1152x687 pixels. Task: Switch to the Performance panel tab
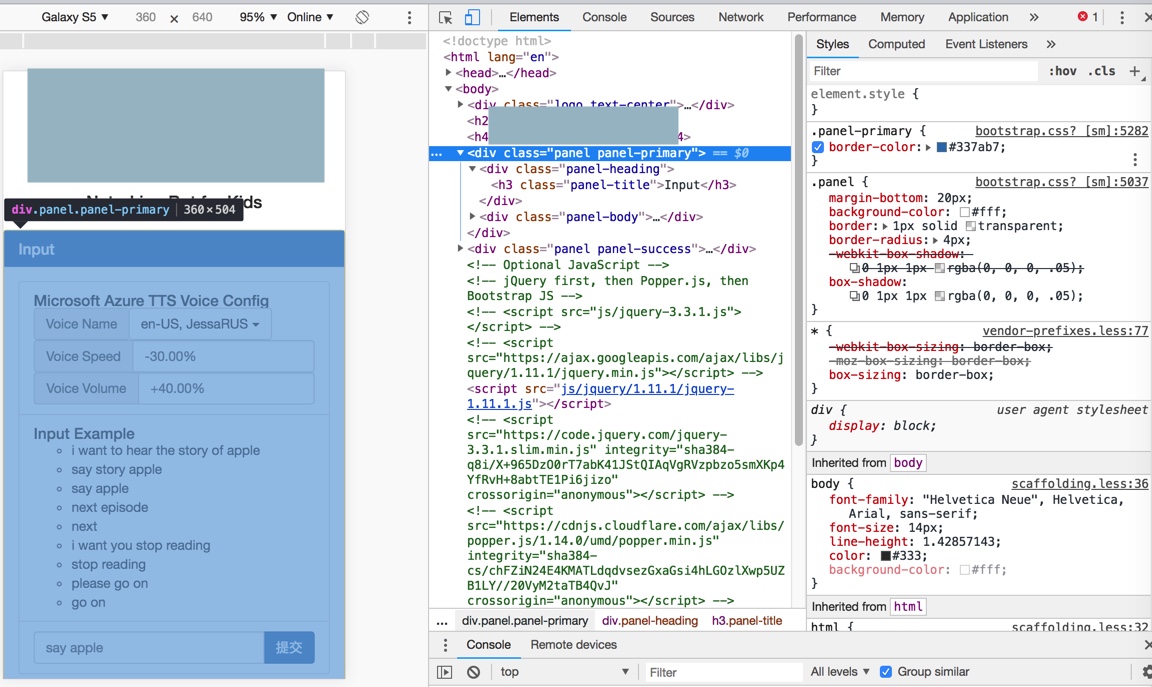(x=821, y=17)
